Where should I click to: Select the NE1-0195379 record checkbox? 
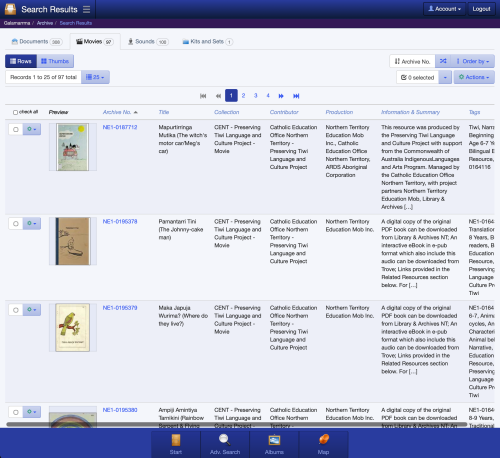tap(16, 310)
